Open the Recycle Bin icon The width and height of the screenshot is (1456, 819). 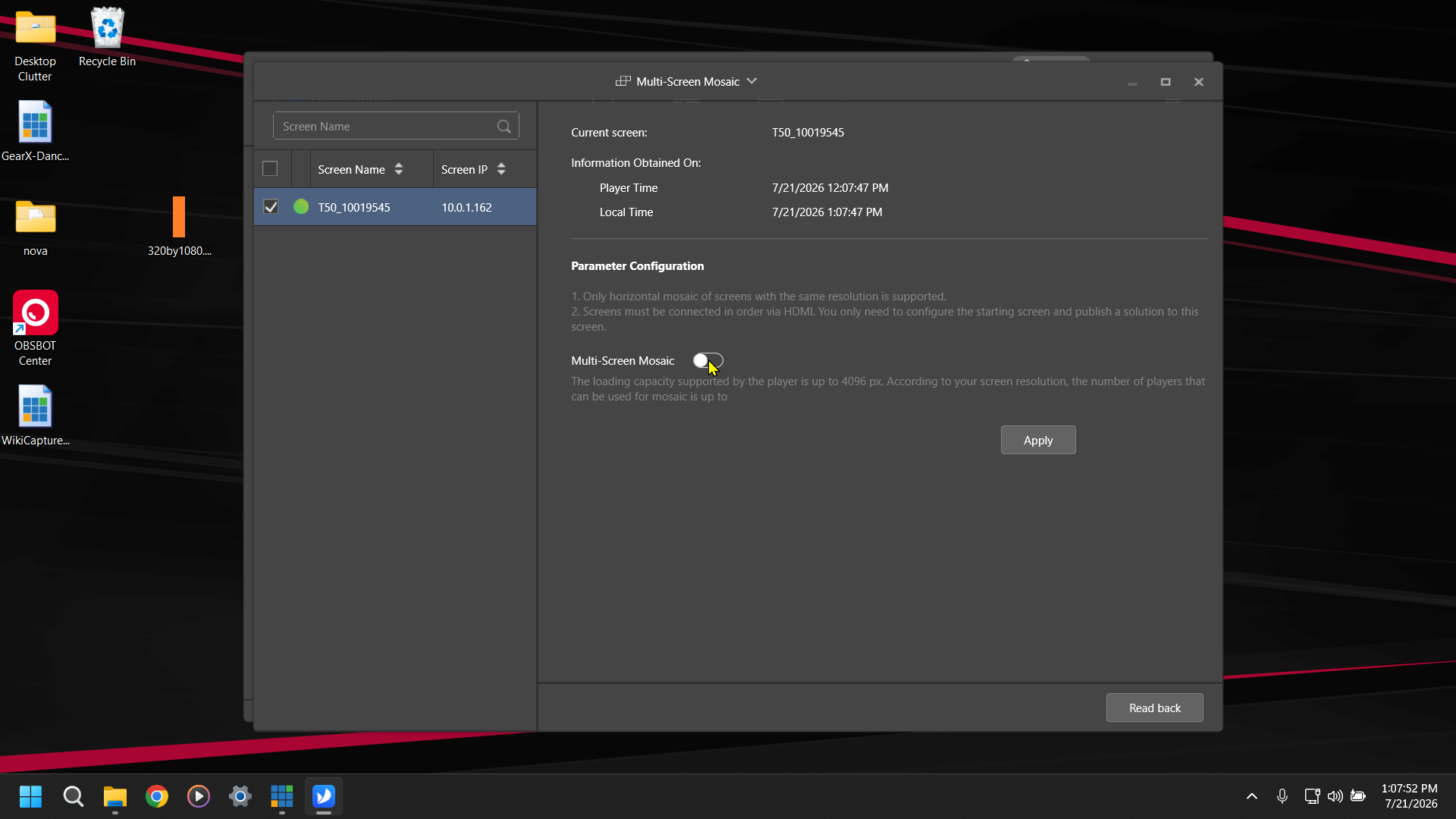pyautogui.click(x=107, y=37)
